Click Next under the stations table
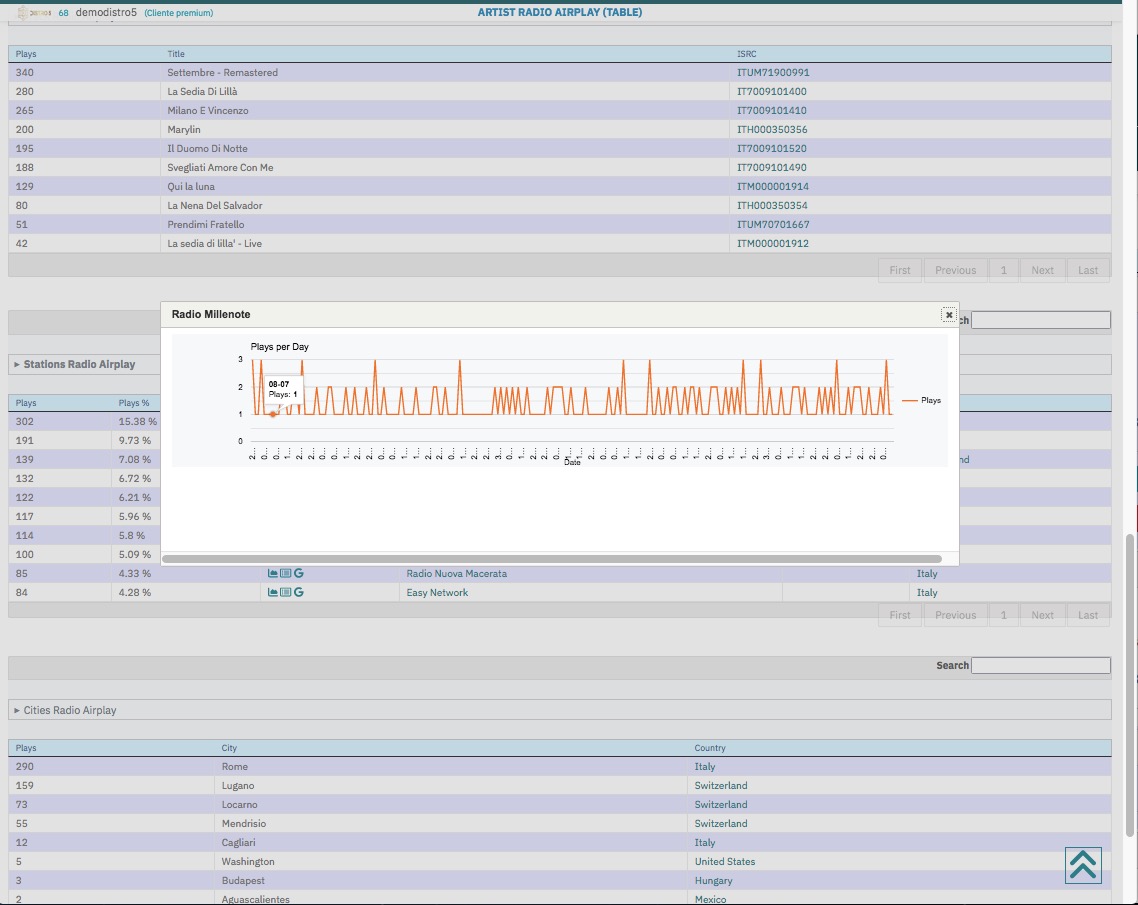 pos(1042,615)
